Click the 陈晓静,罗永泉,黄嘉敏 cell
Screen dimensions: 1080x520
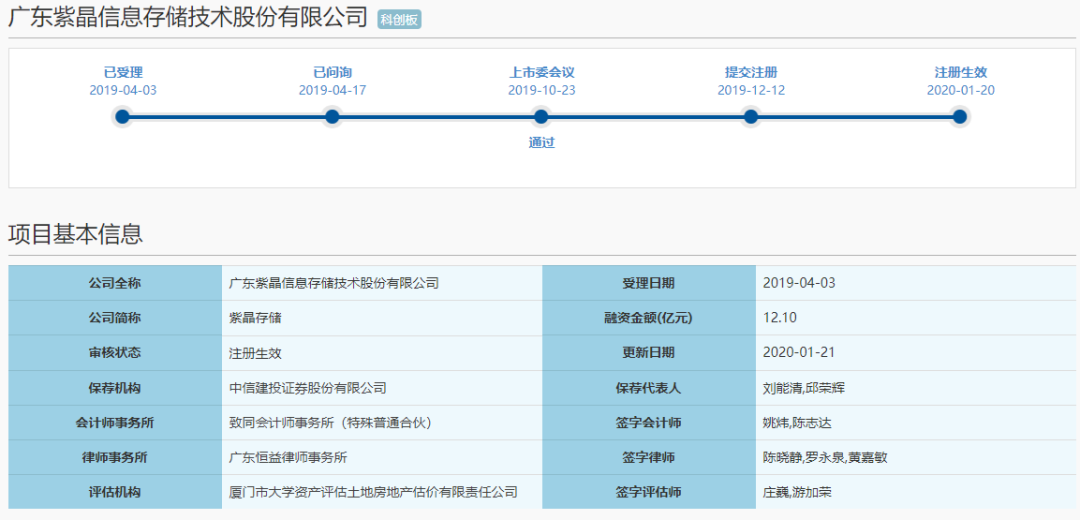[x=916, y=457]
